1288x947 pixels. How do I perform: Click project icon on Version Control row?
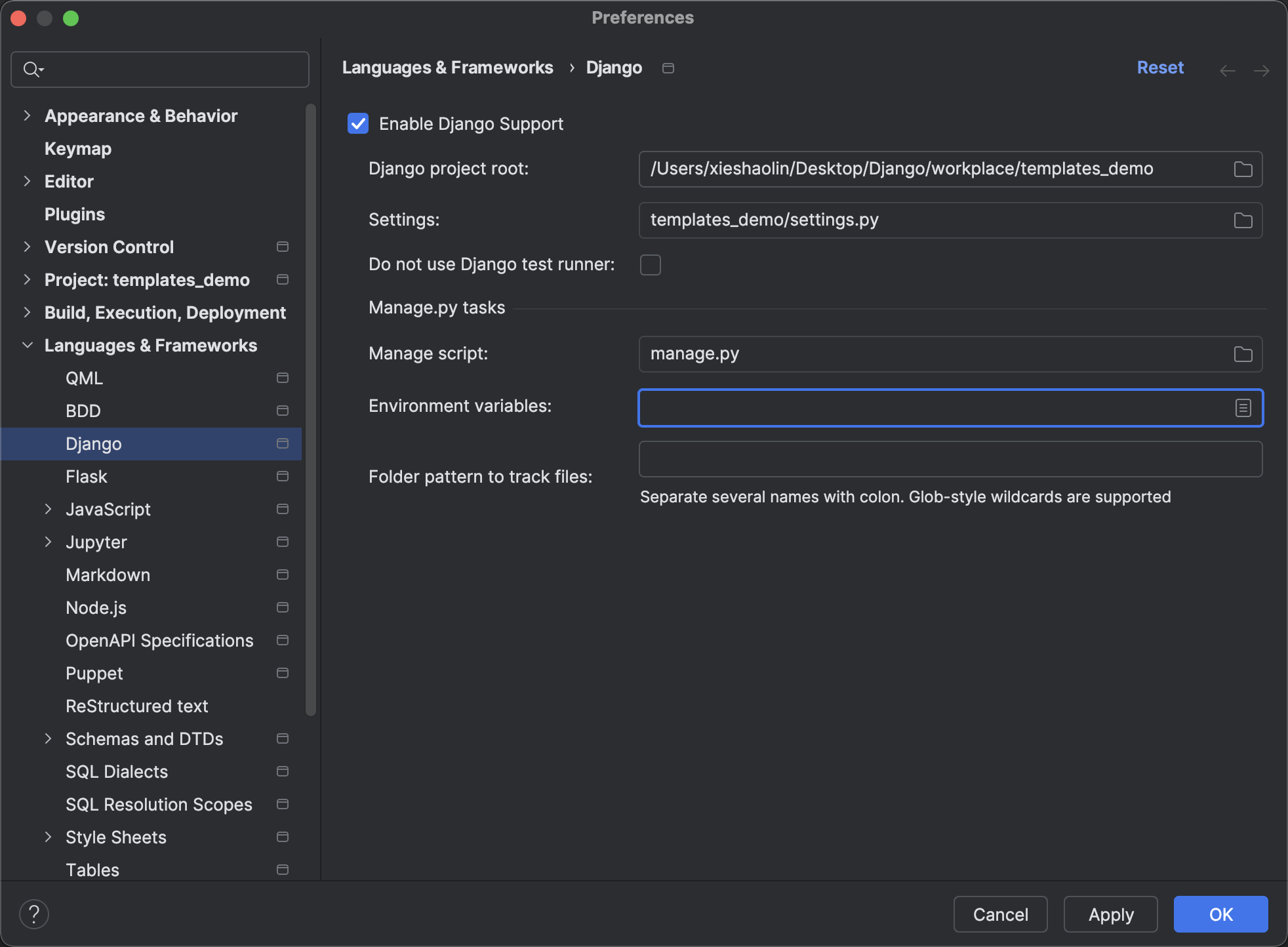[283, 247]
